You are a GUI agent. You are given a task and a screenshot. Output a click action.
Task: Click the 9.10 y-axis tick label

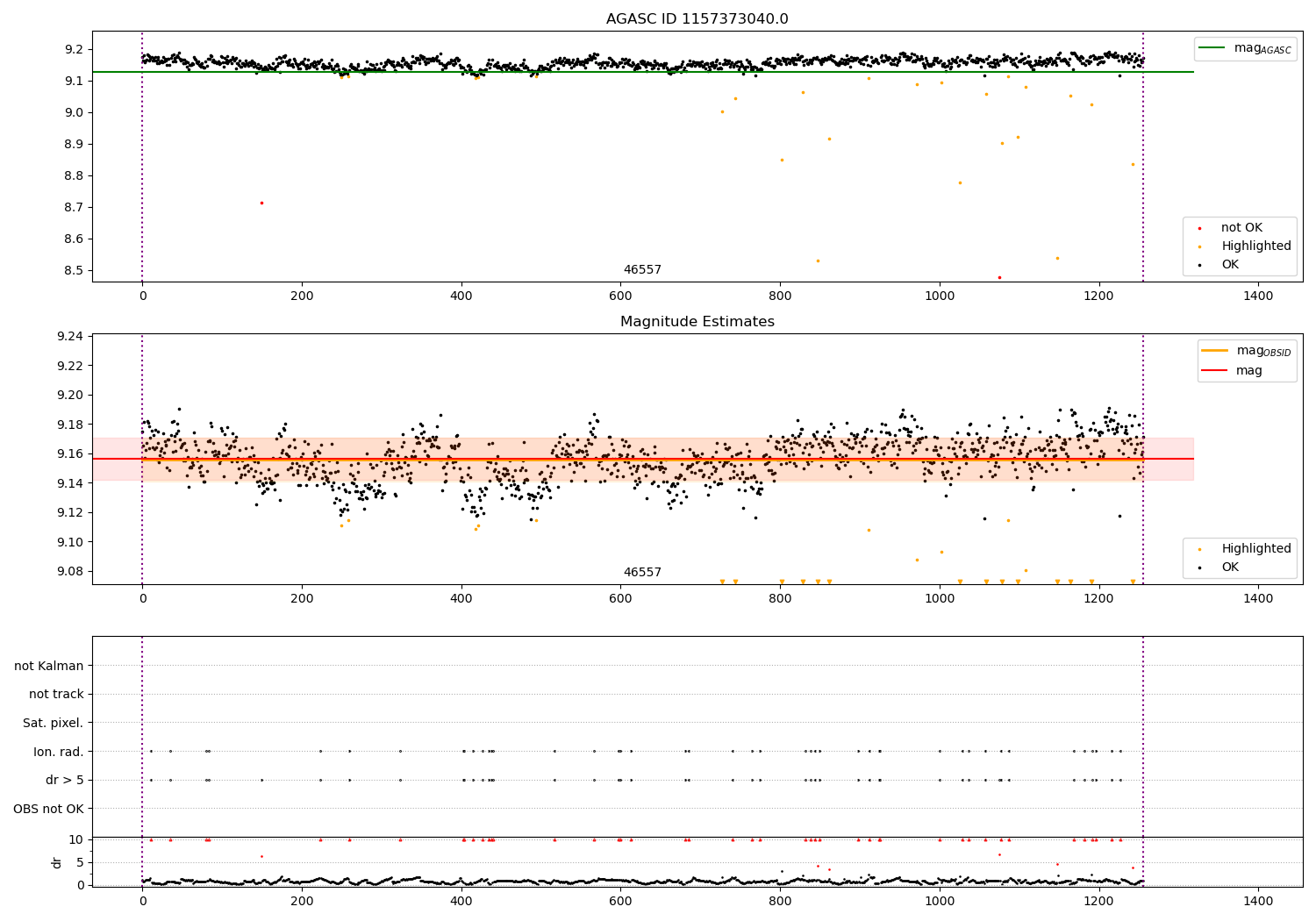tap(71, 542)
